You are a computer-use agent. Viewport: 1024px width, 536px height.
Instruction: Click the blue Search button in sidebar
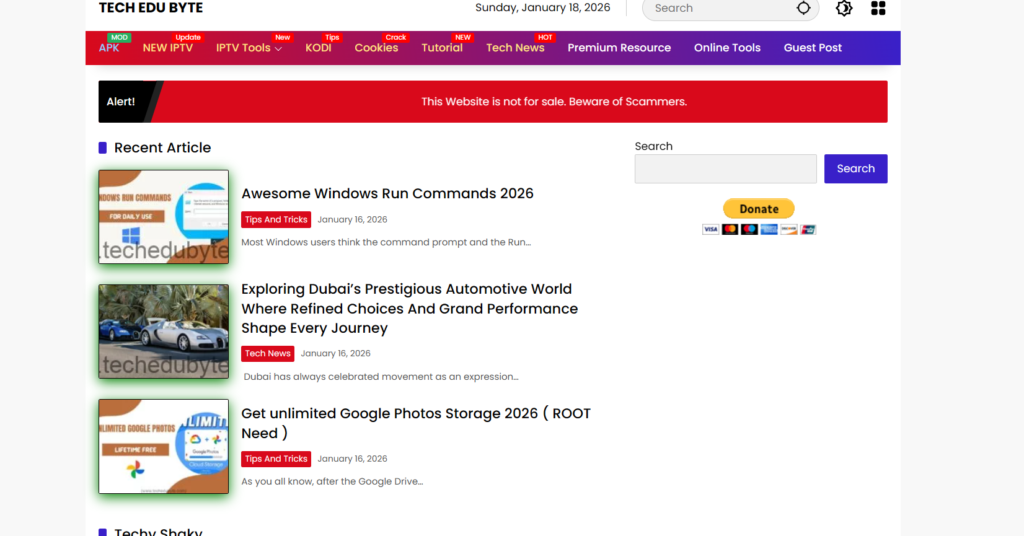pyautogui.click(x=855, y=169)
